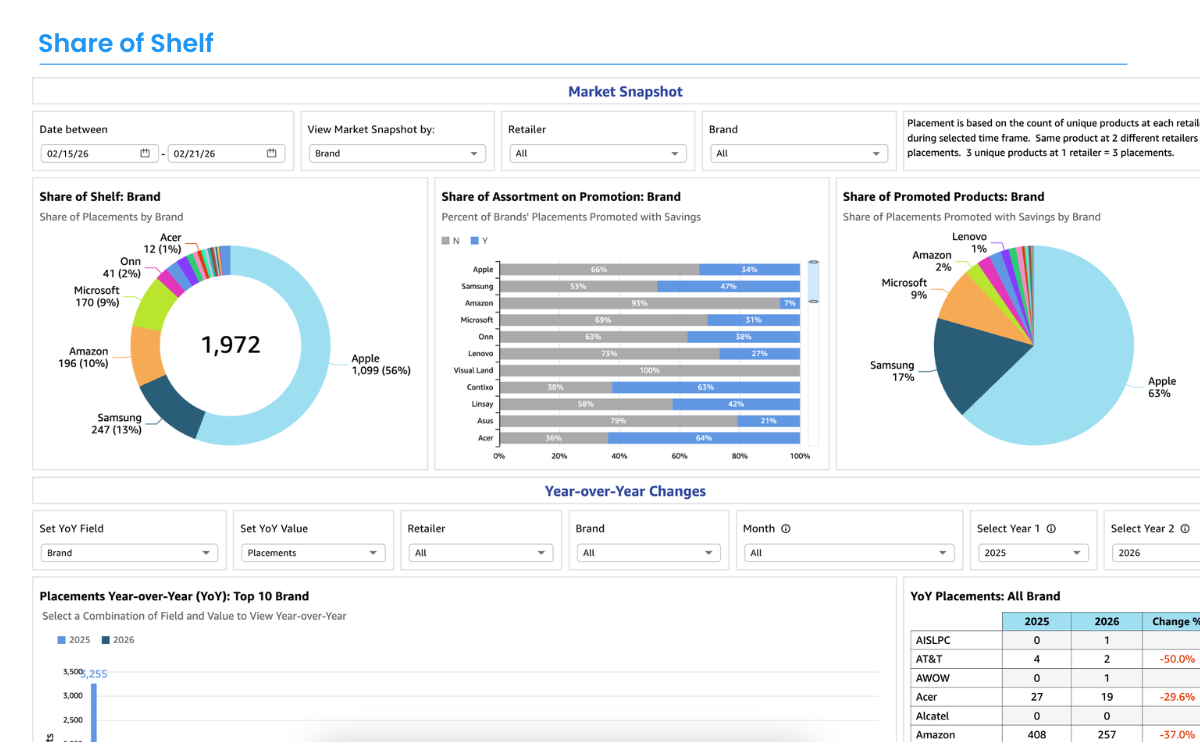Image resolution: width=1200 pixels, height=746 pixels.
Task: Click the start date input field
Action: coord(88,154)
